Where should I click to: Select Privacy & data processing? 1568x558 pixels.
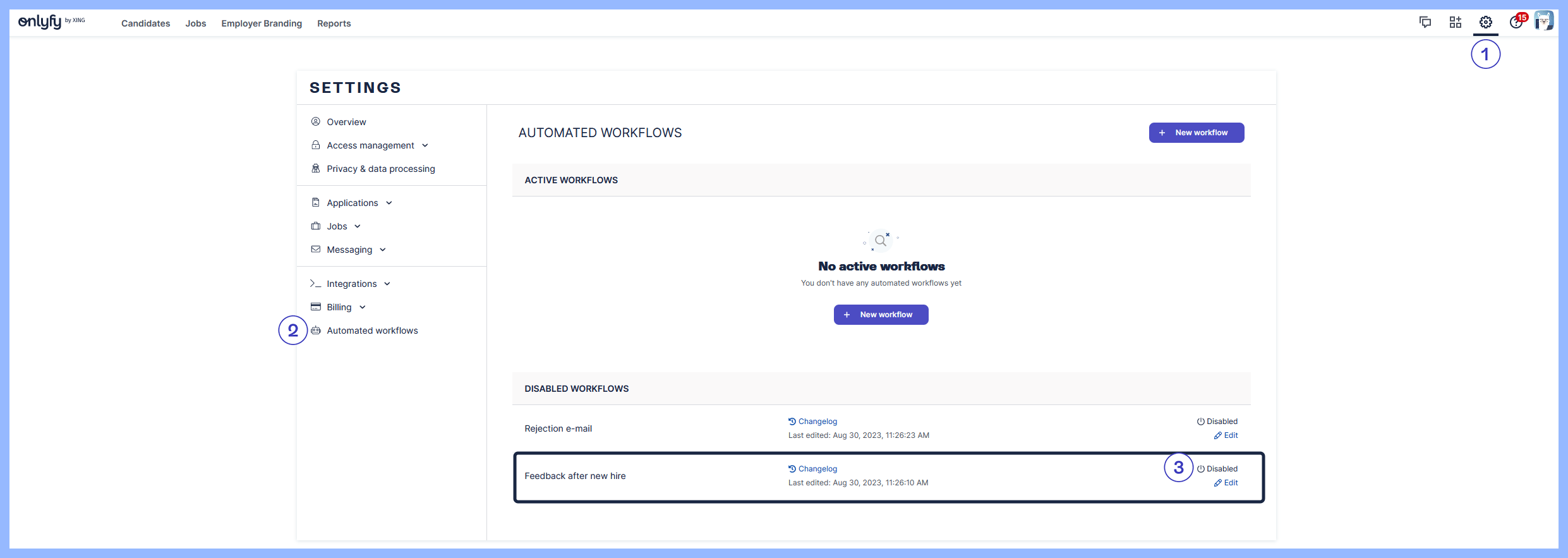[381, 169]
